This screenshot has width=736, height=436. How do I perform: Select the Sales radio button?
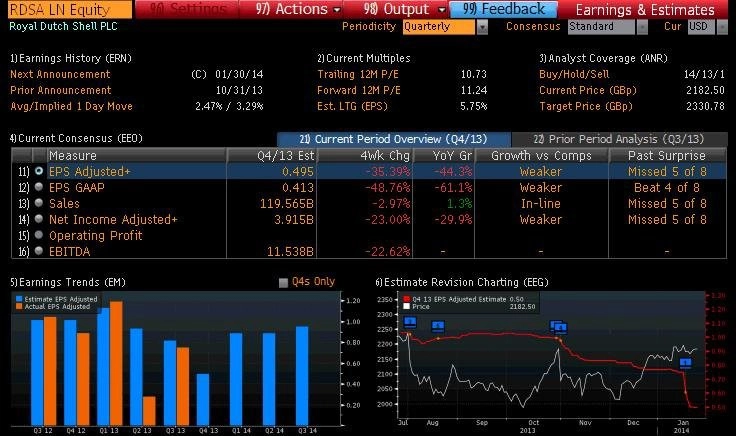pyautogui.click(x=39, y=203)
